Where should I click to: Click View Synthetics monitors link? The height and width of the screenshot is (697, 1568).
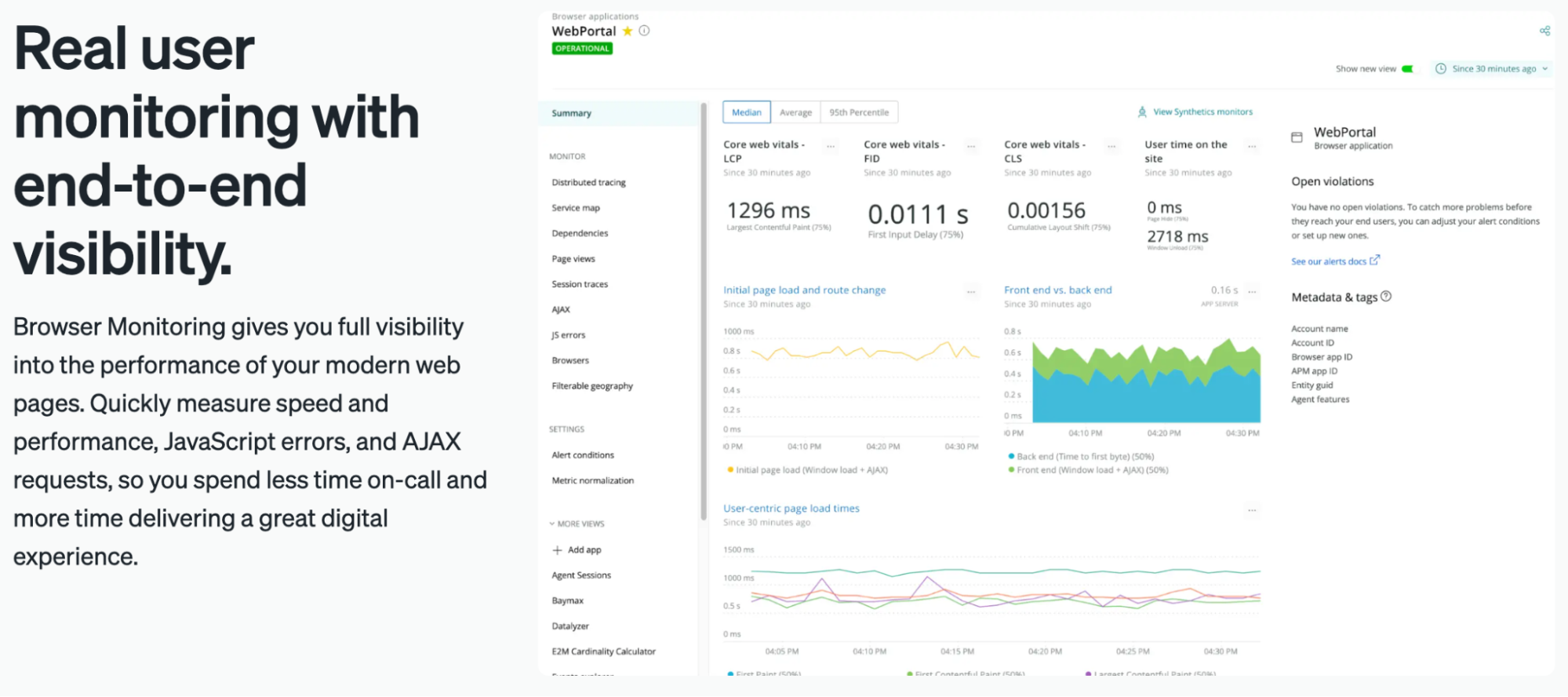coord(1202,112)
